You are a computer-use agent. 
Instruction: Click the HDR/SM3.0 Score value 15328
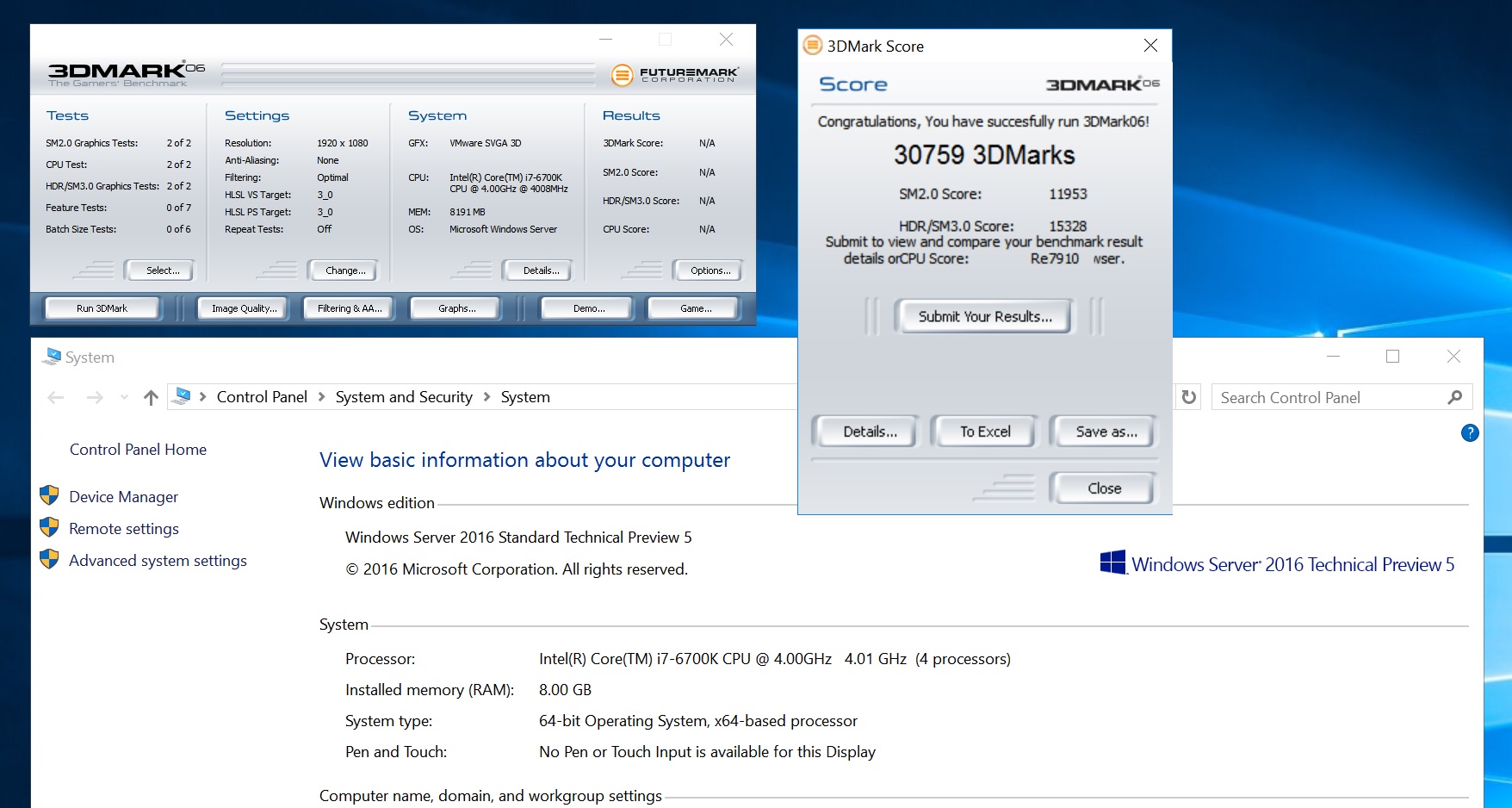click(x=1068, y=227)
